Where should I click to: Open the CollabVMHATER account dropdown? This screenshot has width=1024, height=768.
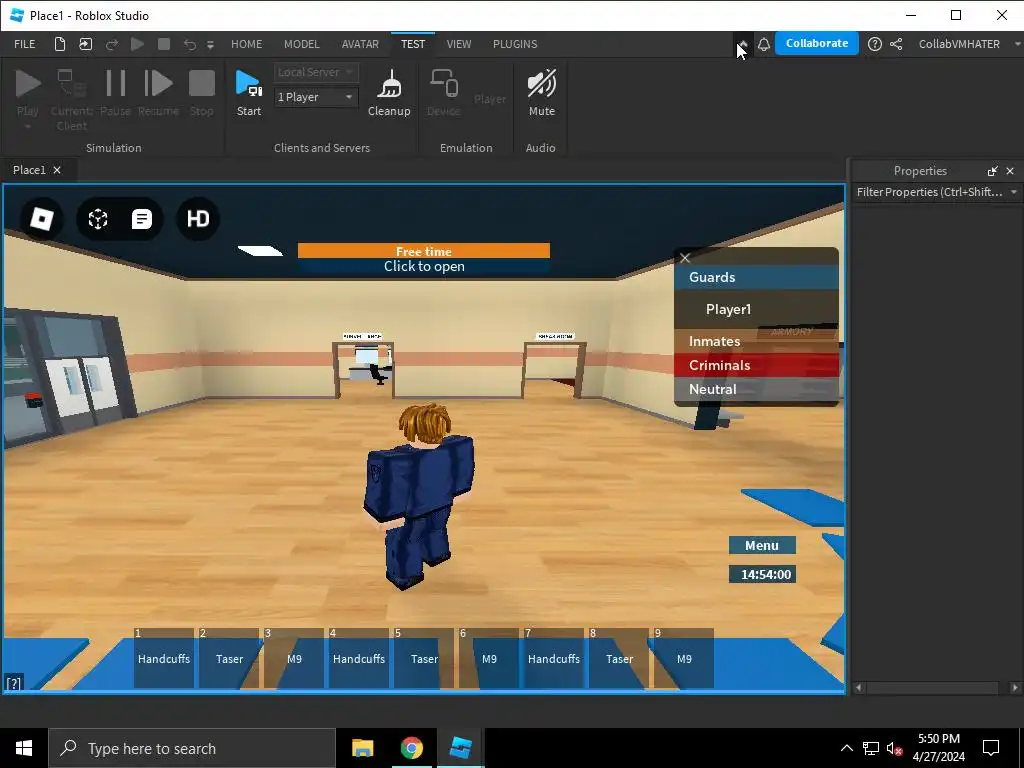[x=968, y=44]
